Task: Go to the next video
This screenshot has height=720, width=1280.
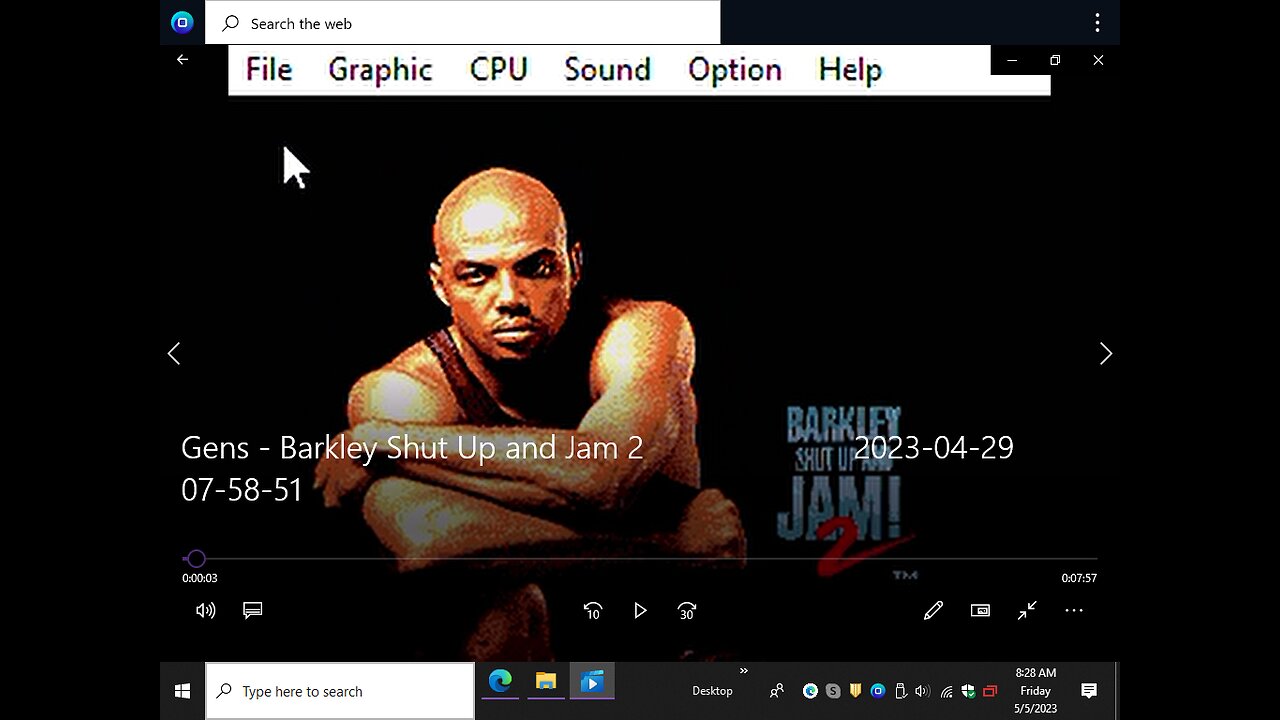Action: 1105,353
